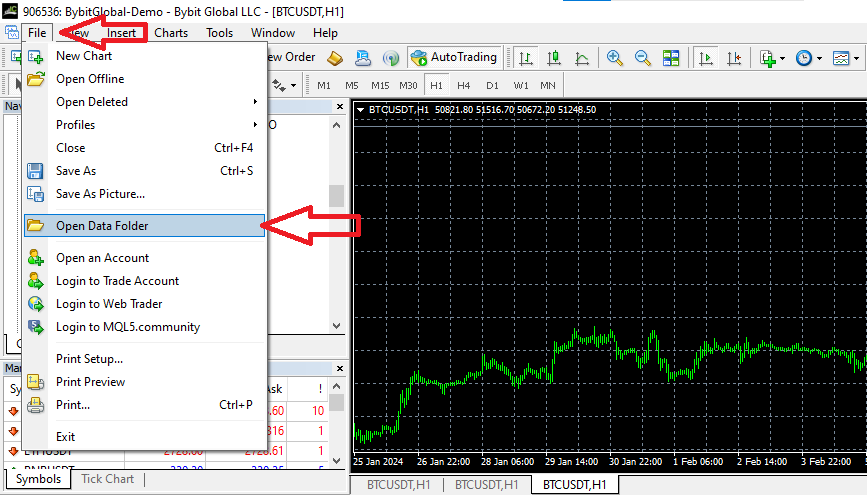The width and height of the screenshot is (867, 495).
Task: Select the M5 timeframe
Action: tap(352, 86)
